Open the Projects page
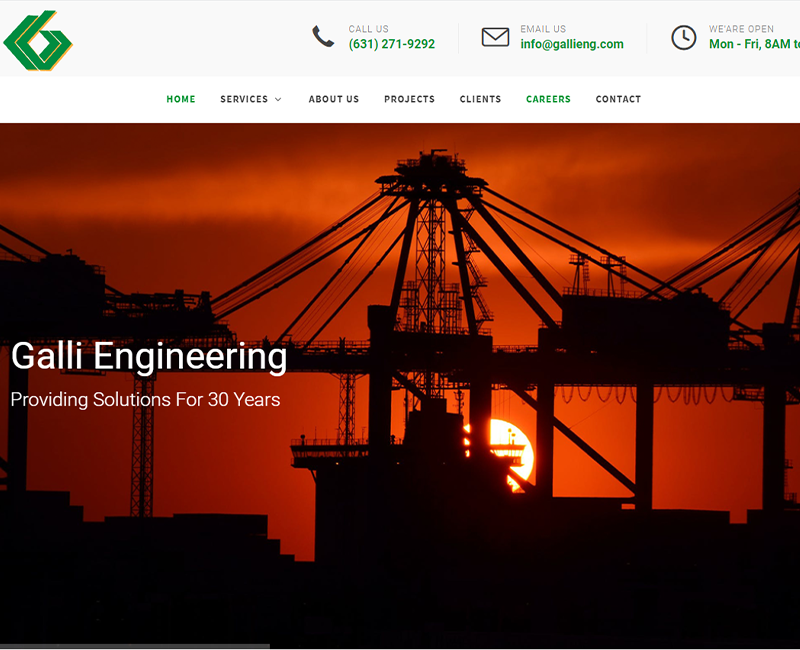 (x=409, y=100)
